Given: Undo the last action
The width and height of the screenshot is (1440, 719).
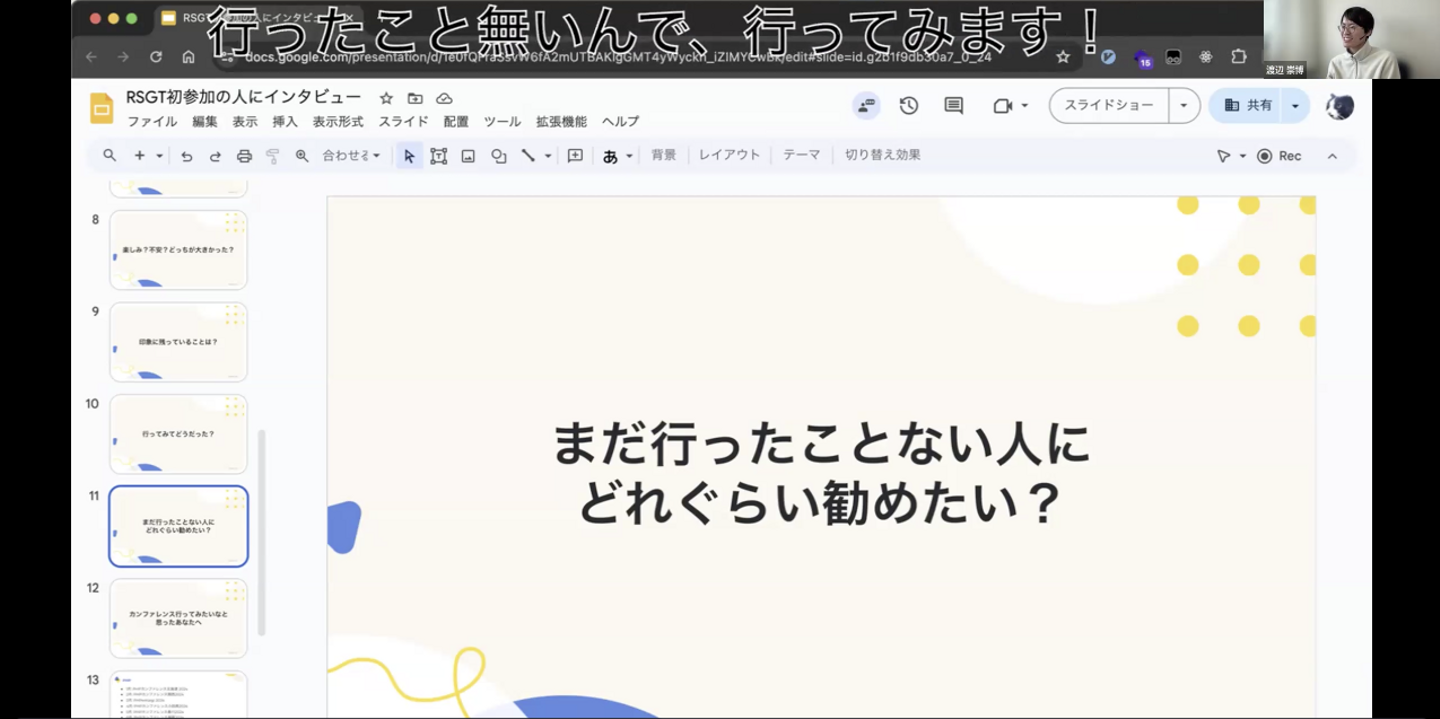Looking at the screenshot, I should (186, 156).
